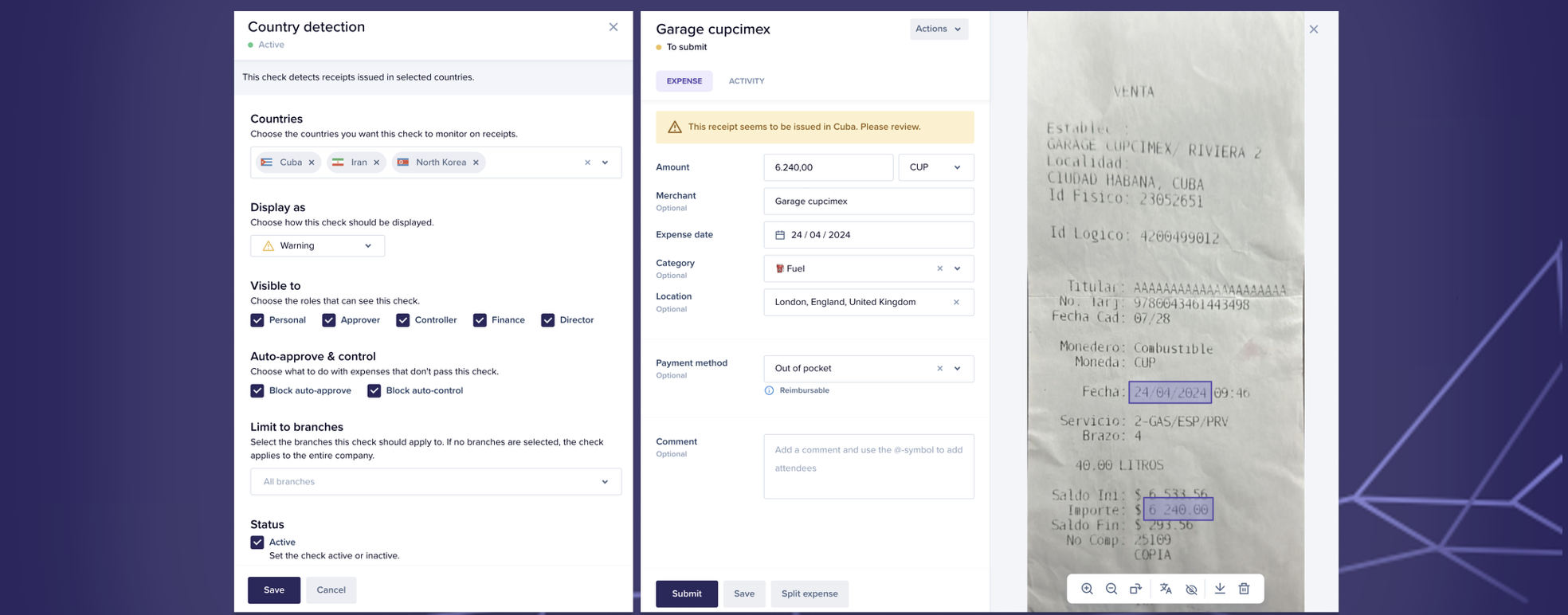The height and width of the screenshot is (615, 1568).
Task: Click the Submit button
Action: (x=686, y=593)
